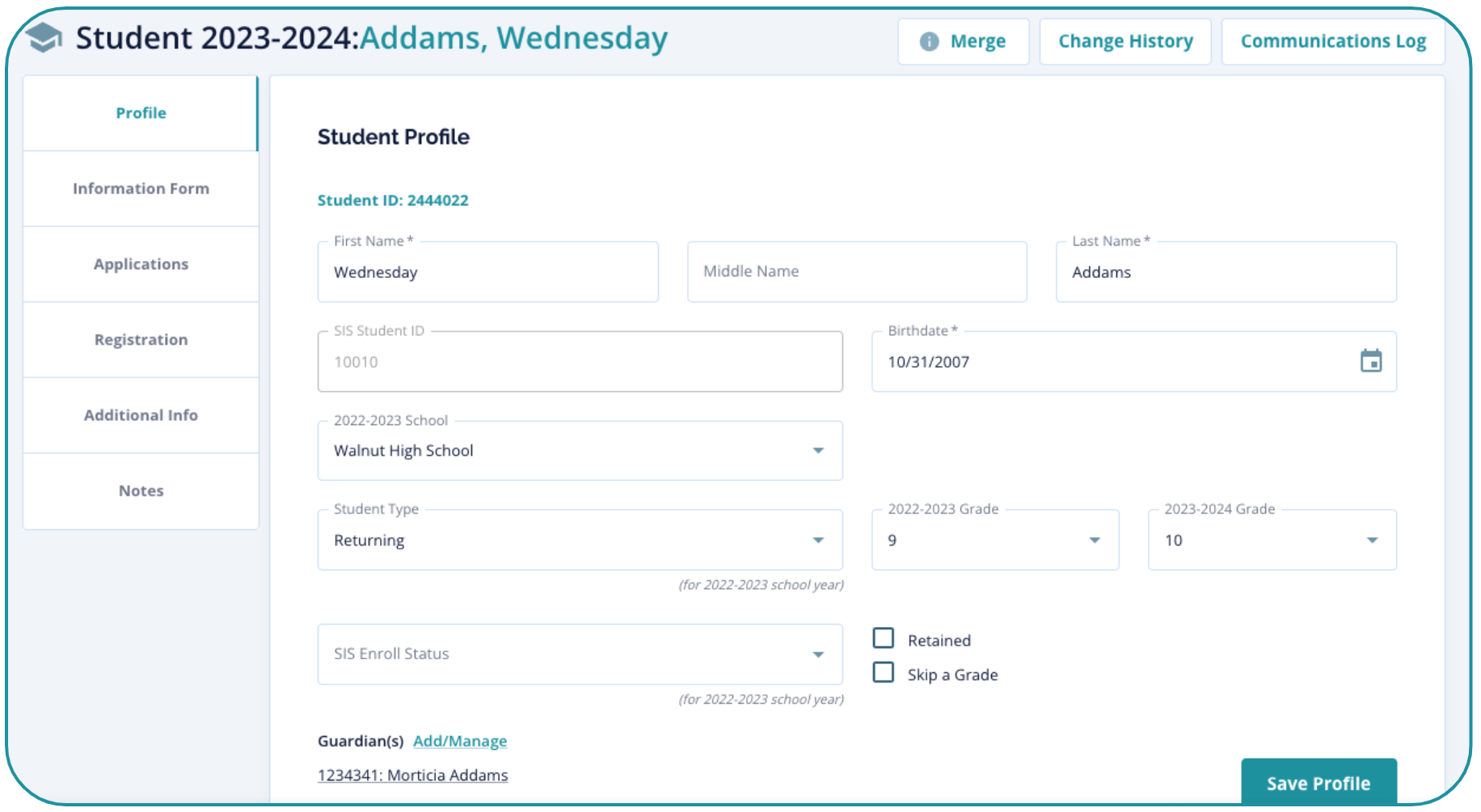Expand the 2022-2023 Grade dropdown
The height and width of the screenshot is (812, 1481).
1095,541
